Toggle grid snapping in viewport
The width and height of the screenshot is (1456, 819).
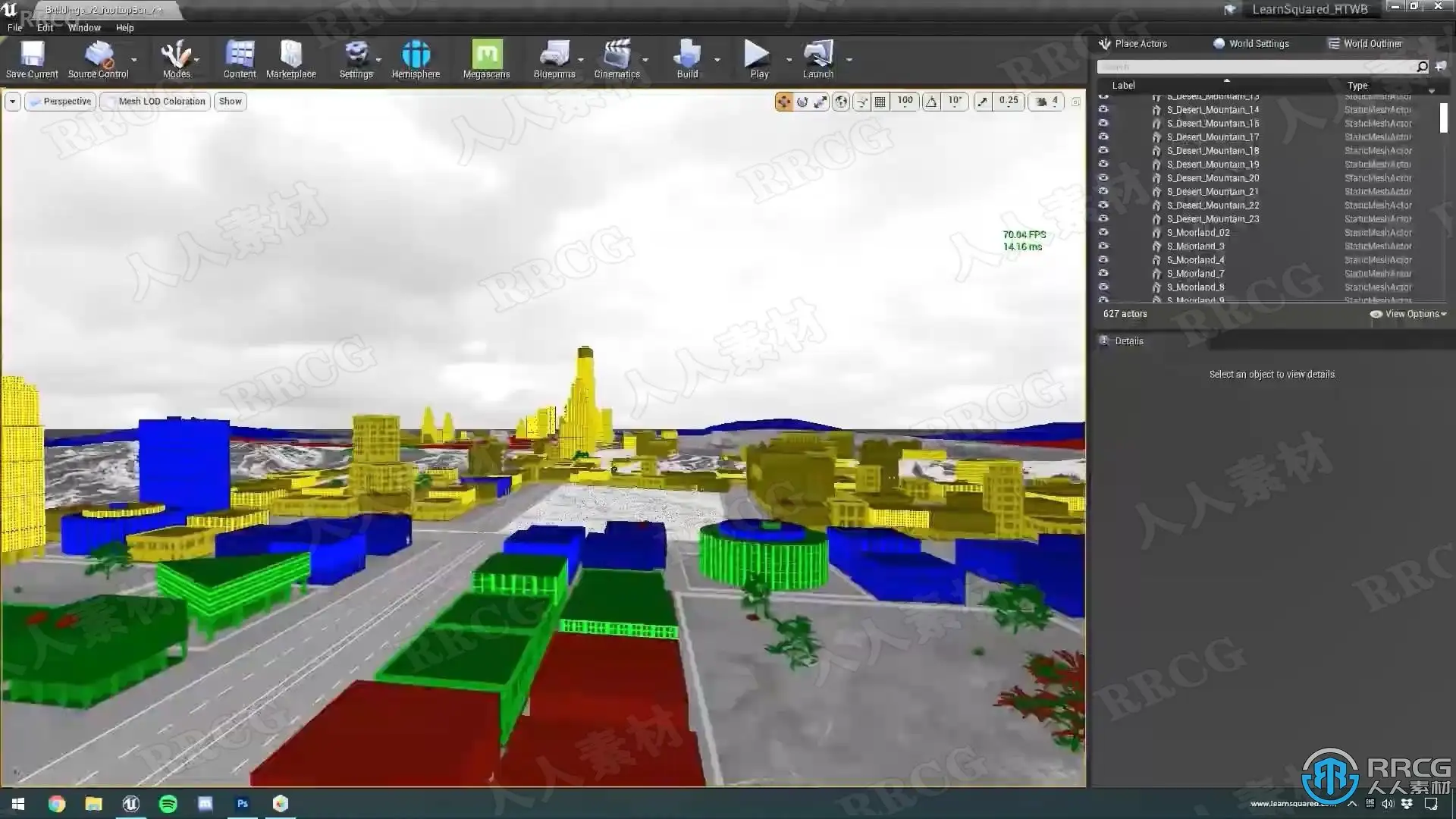[x=880, y=102]
